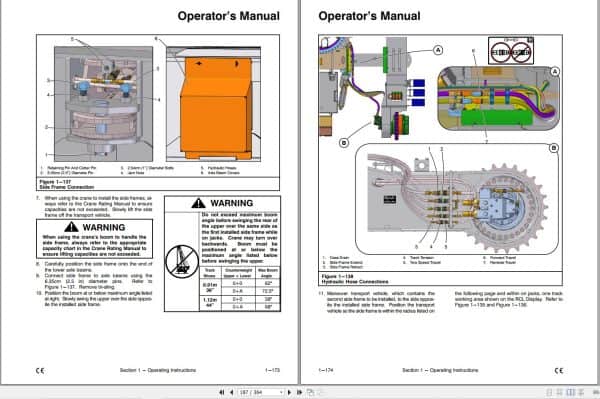
Task: Click the 'Max Boom Angle' table header
Action: [x=267, y=273]
